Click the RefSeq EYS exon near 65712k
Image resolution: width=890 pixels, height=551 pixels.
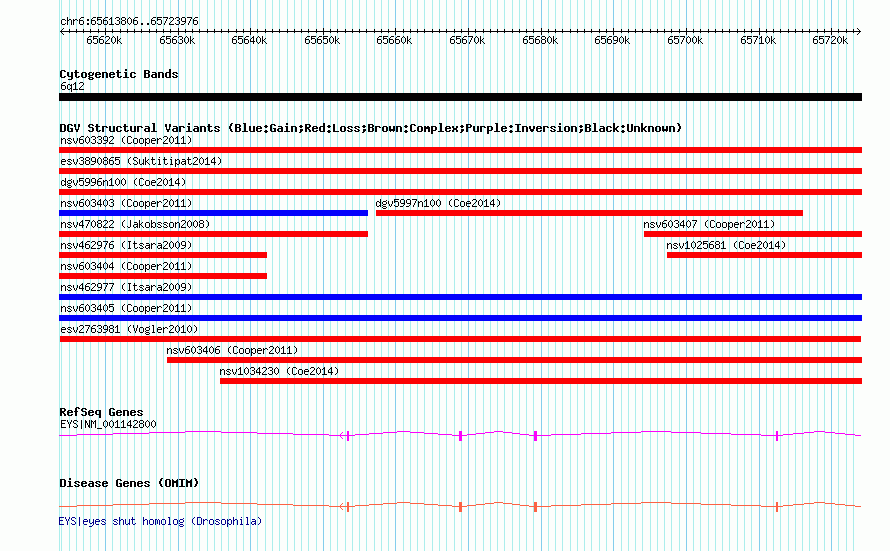777,436
